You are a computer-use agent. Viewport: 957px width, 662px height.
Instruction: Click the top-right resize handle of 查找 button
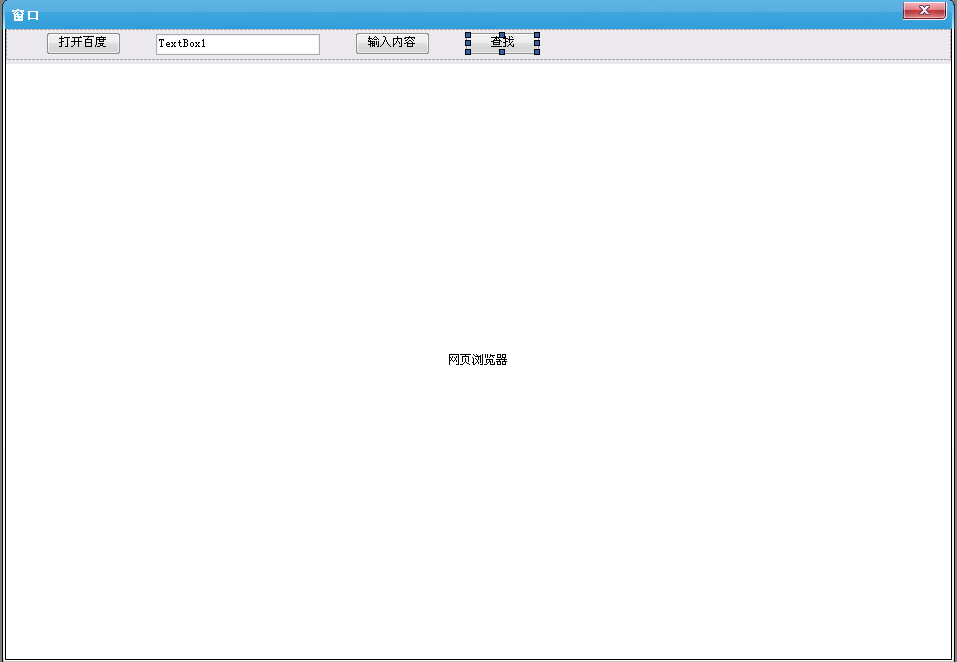click(x=537, y=35)
